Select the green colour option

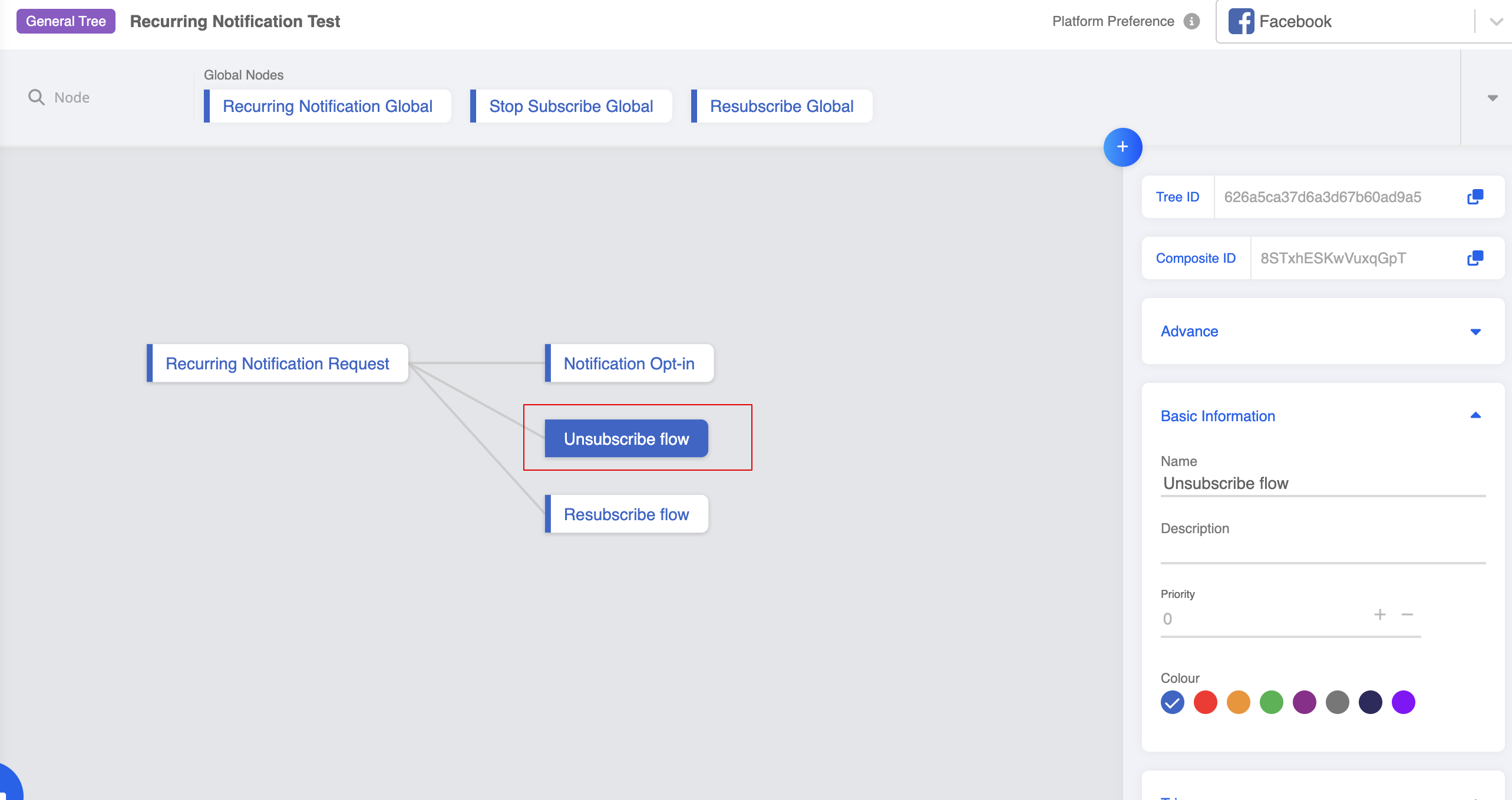coord(1271,702)
